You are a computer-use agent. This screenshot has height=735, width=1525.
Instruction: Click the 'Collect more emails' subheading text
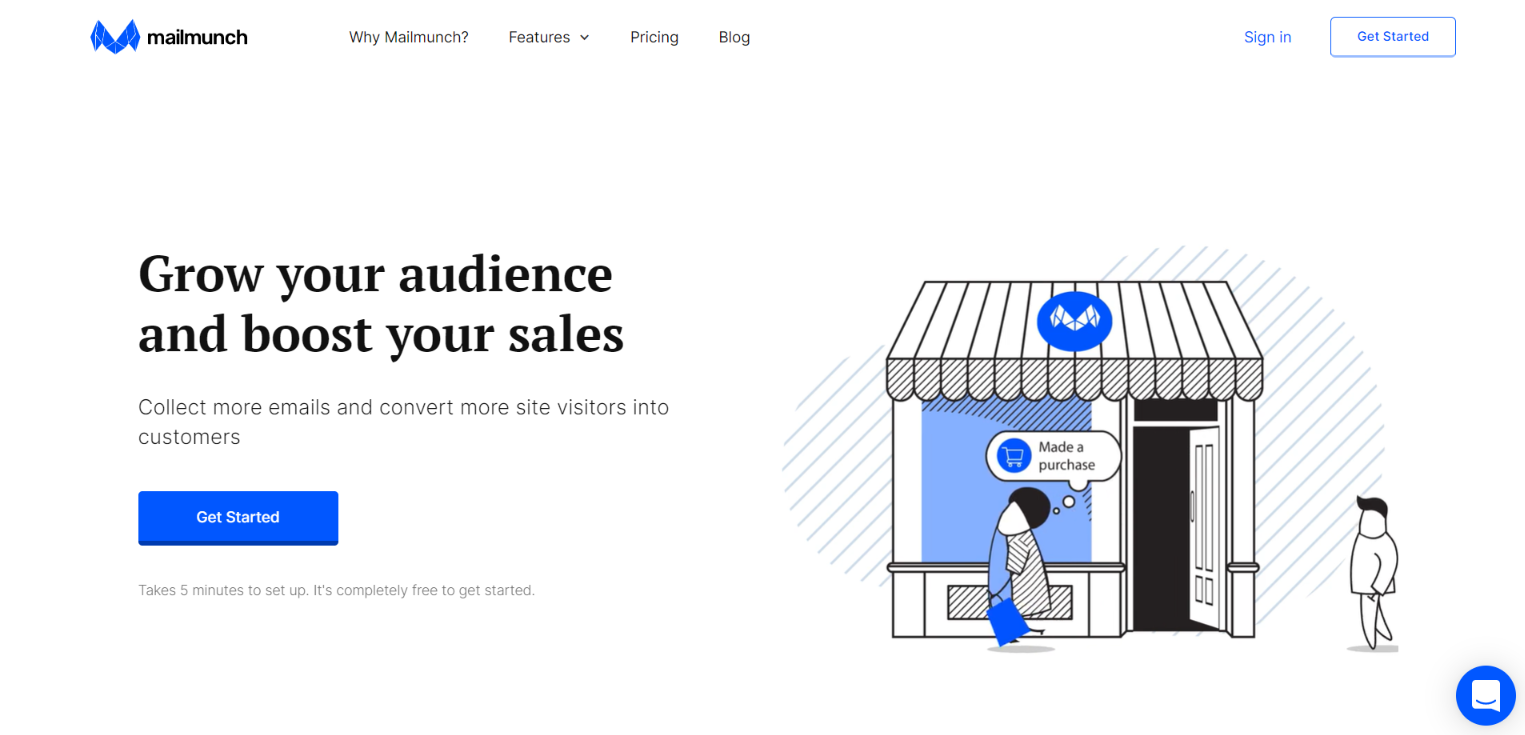(403, 422)
